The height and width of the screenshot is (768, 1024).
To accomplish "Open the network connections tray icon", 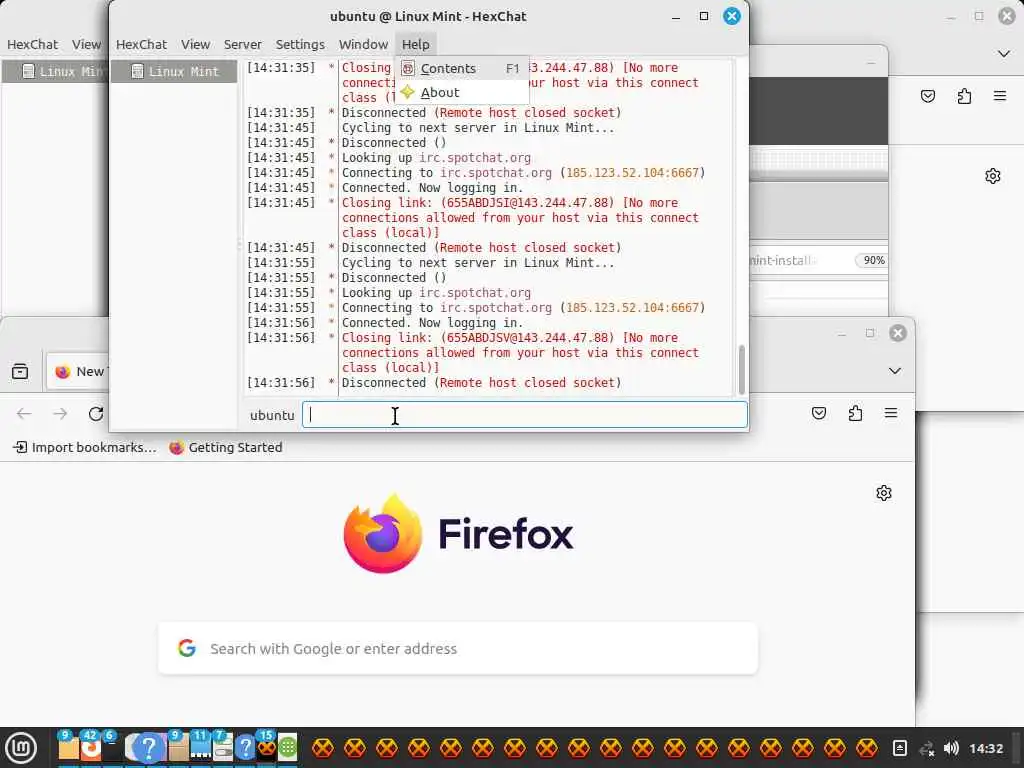I will [926, 748].
